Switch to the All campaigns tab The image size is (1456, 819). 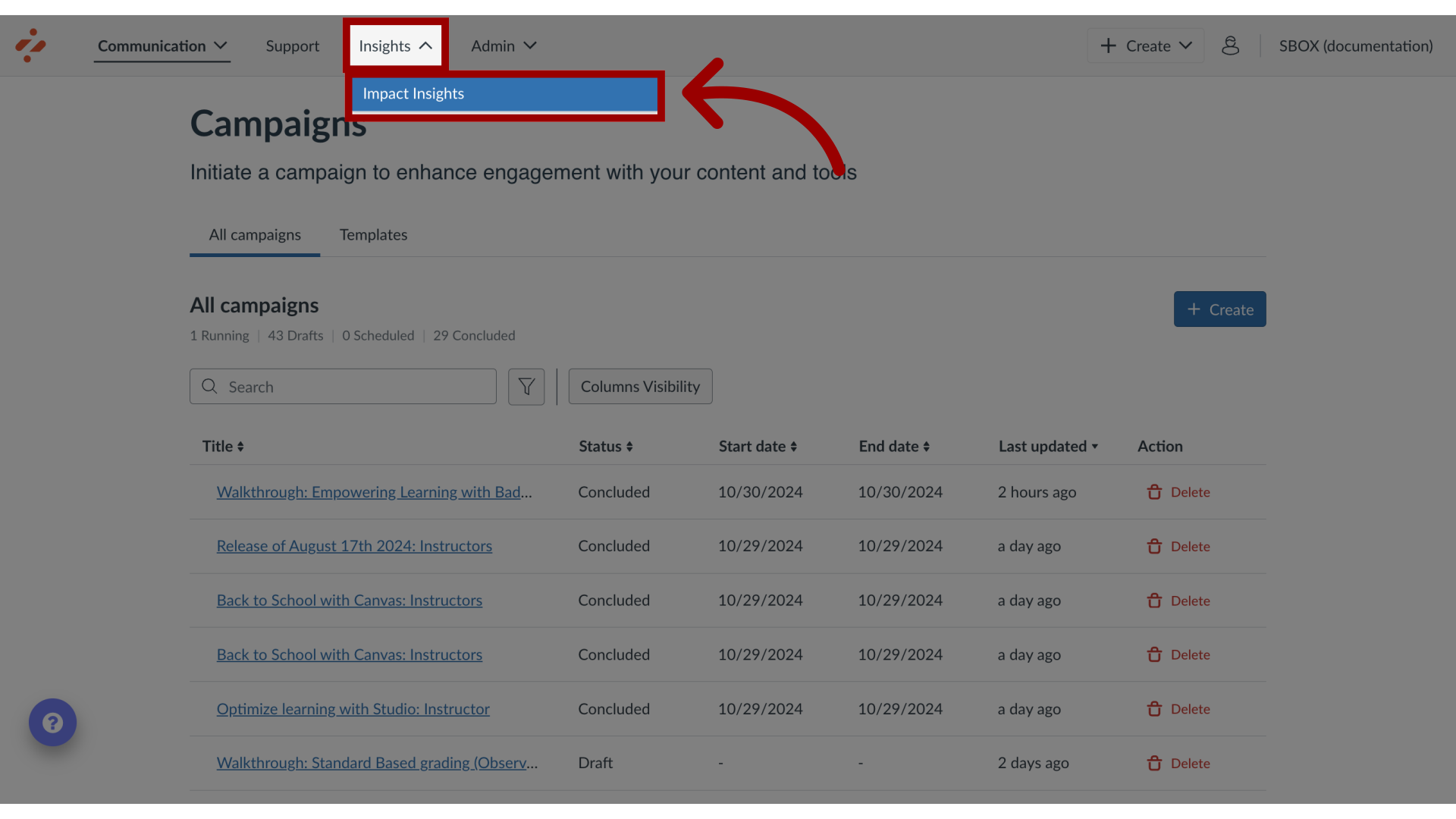(x=255, y=235)
